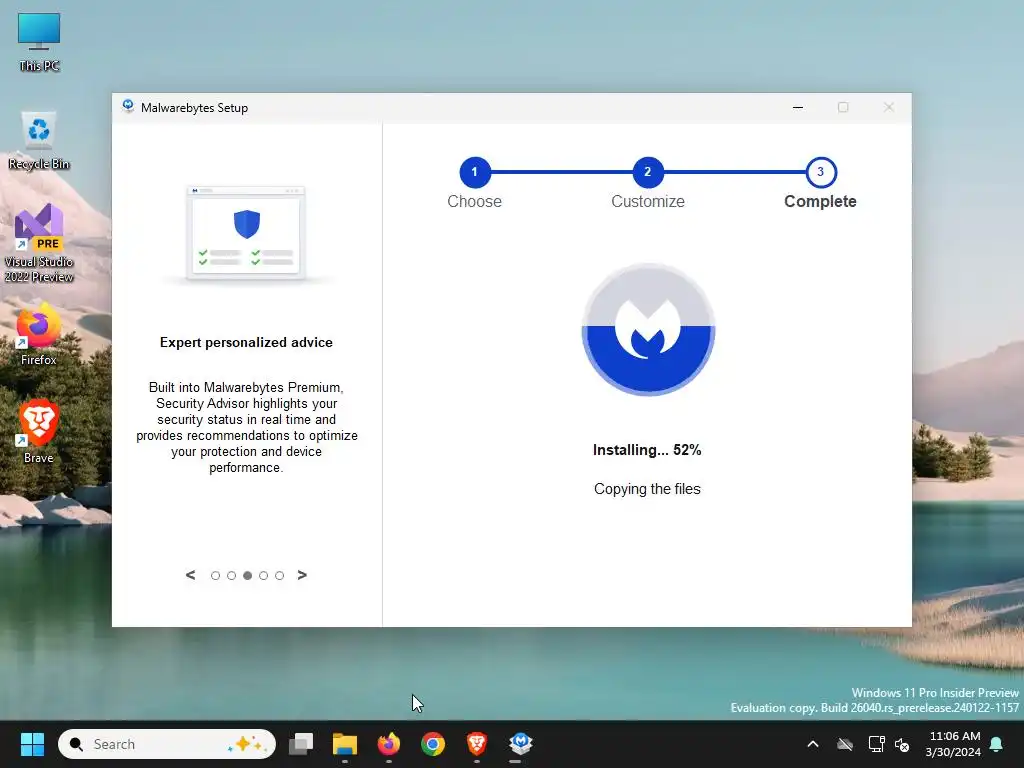The width and height of the screenshot is (1024, 768).
Task: Select the Brave desktop shortcut
Action: (x=39, y=432)
